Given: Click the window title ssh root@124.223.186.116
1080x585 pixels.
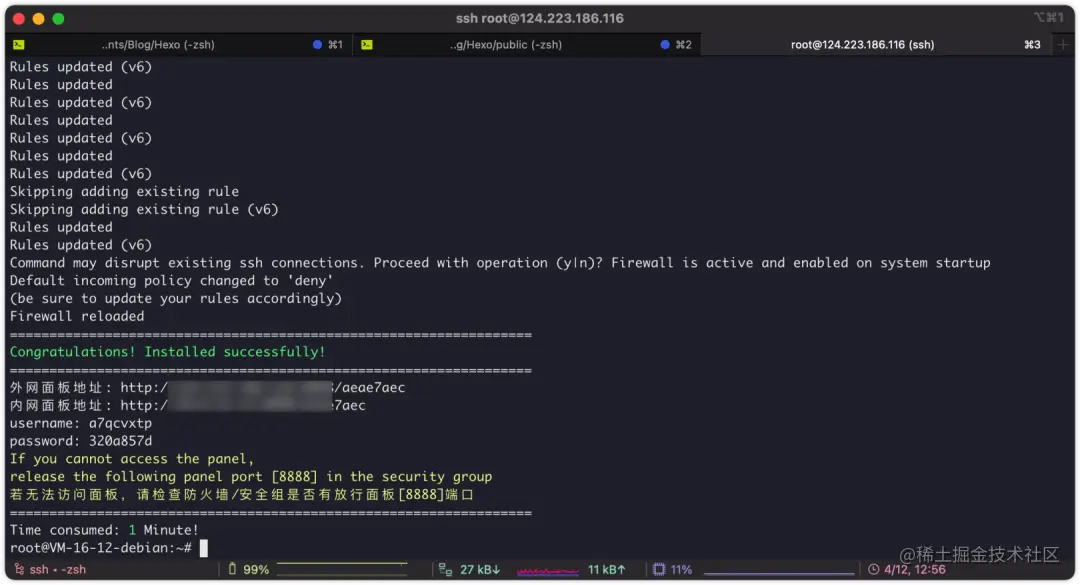Looking at the screenshot, I should (539, 19).
